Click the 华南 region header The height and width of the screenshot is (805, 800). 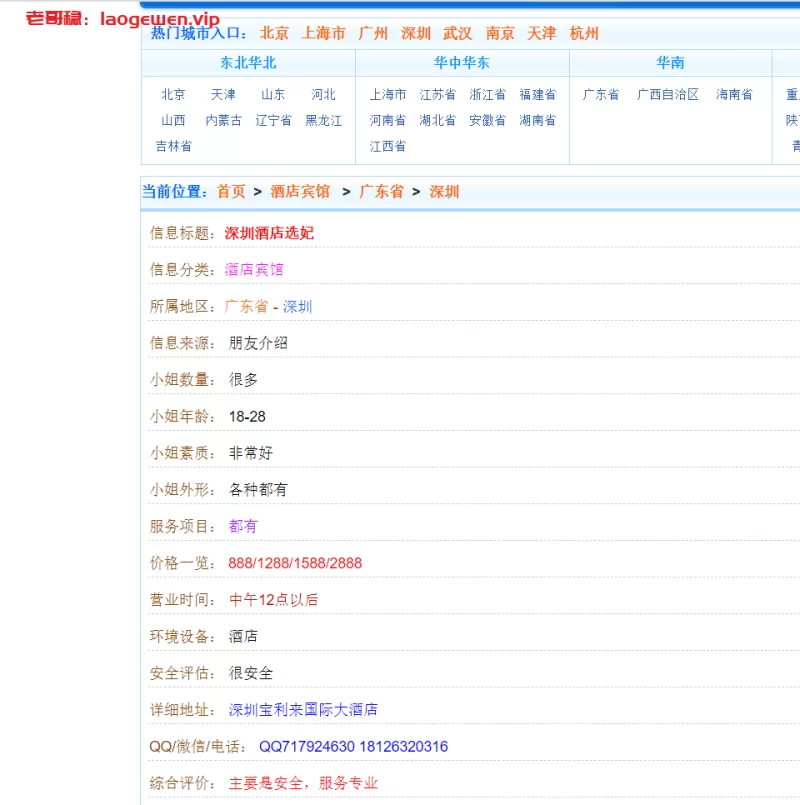pyautogui.click(x=670, y=63)
